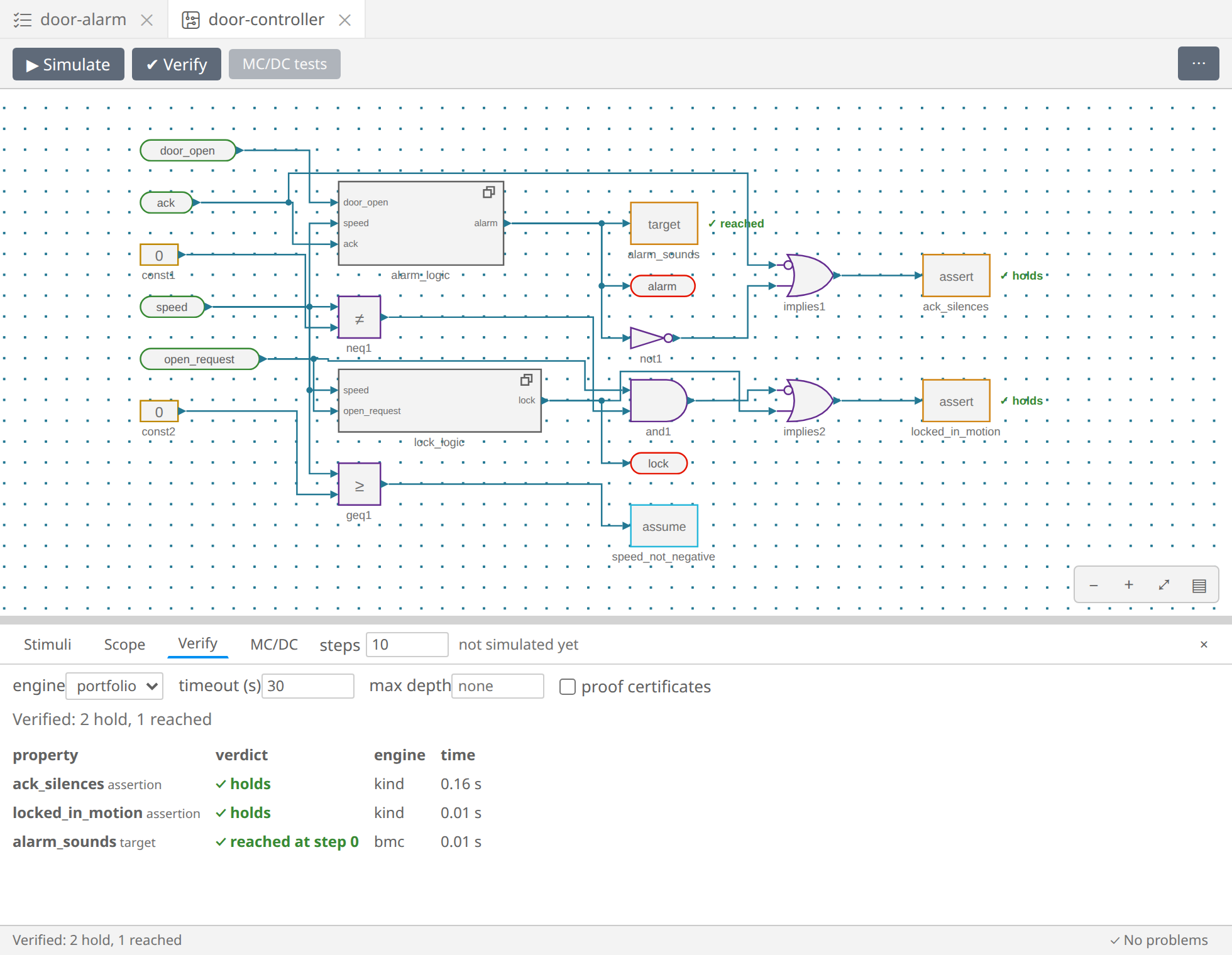Open the engine portfolio dropdown
Image resolution: width=1232 pixels, height=955 pixels.
tap(114, 686)
